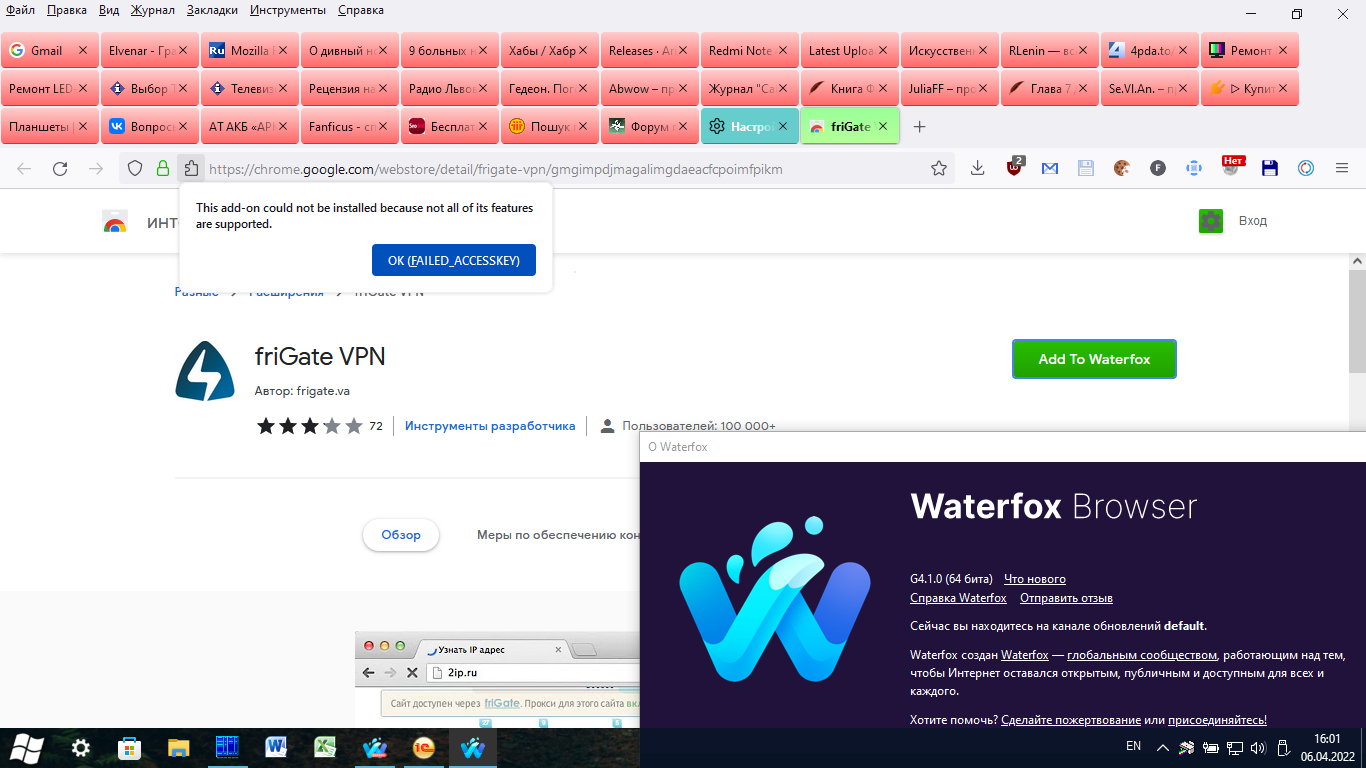
Task: Open Windows Settings from the taskbar
Action: [x=81, y=747]
